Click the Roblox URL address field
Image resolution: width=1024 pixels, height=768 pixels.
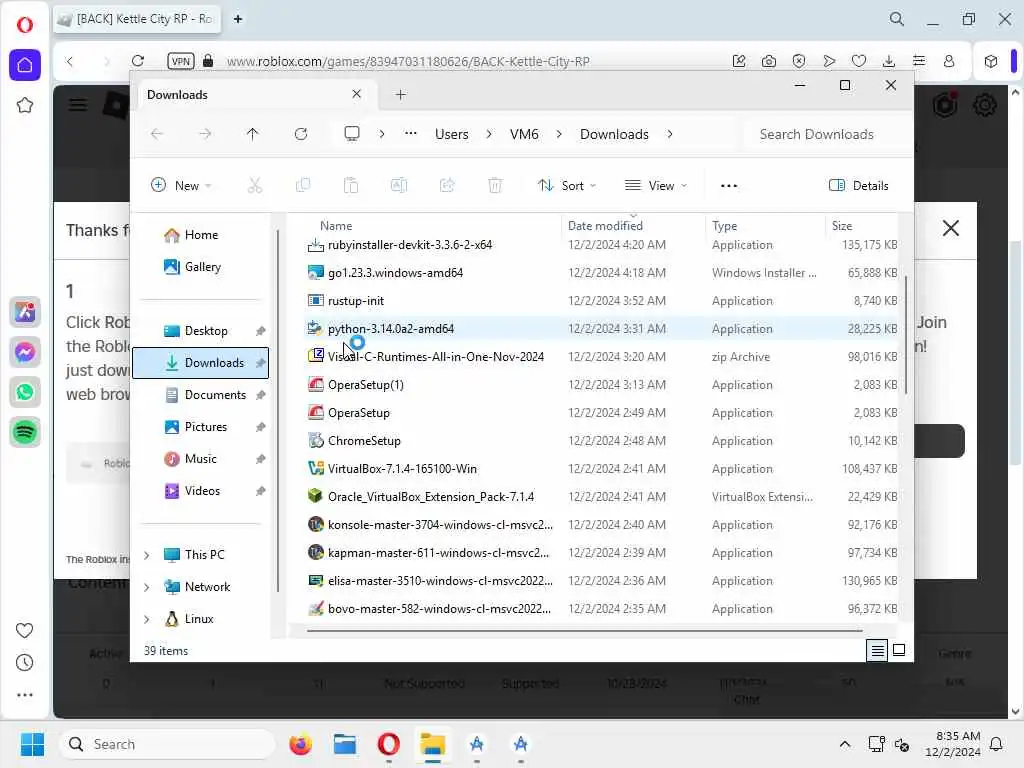click(x=408, y=61)
